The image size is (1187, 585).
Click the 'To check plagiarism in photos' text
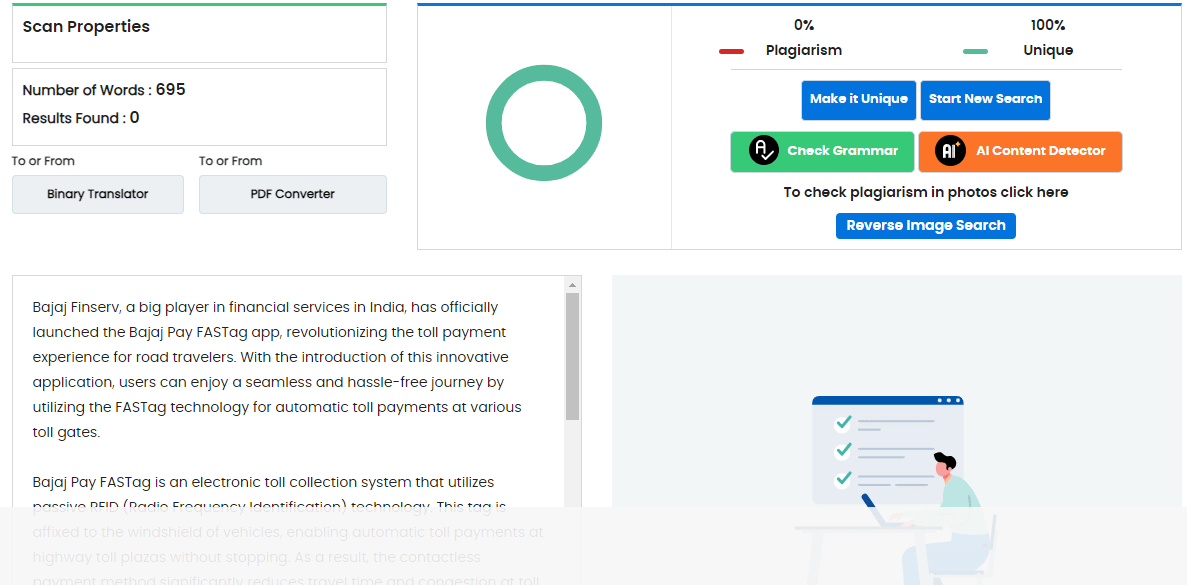tap(925, 192)
